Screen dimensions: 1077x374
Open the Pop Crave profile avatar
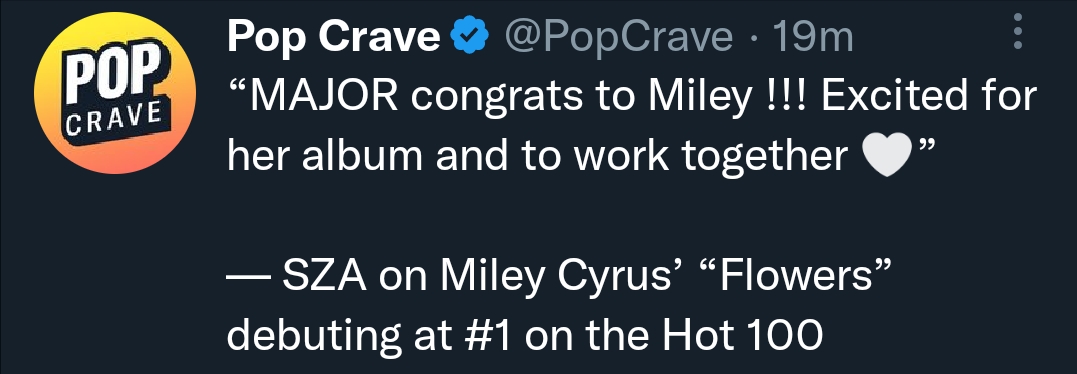[115, 93]
